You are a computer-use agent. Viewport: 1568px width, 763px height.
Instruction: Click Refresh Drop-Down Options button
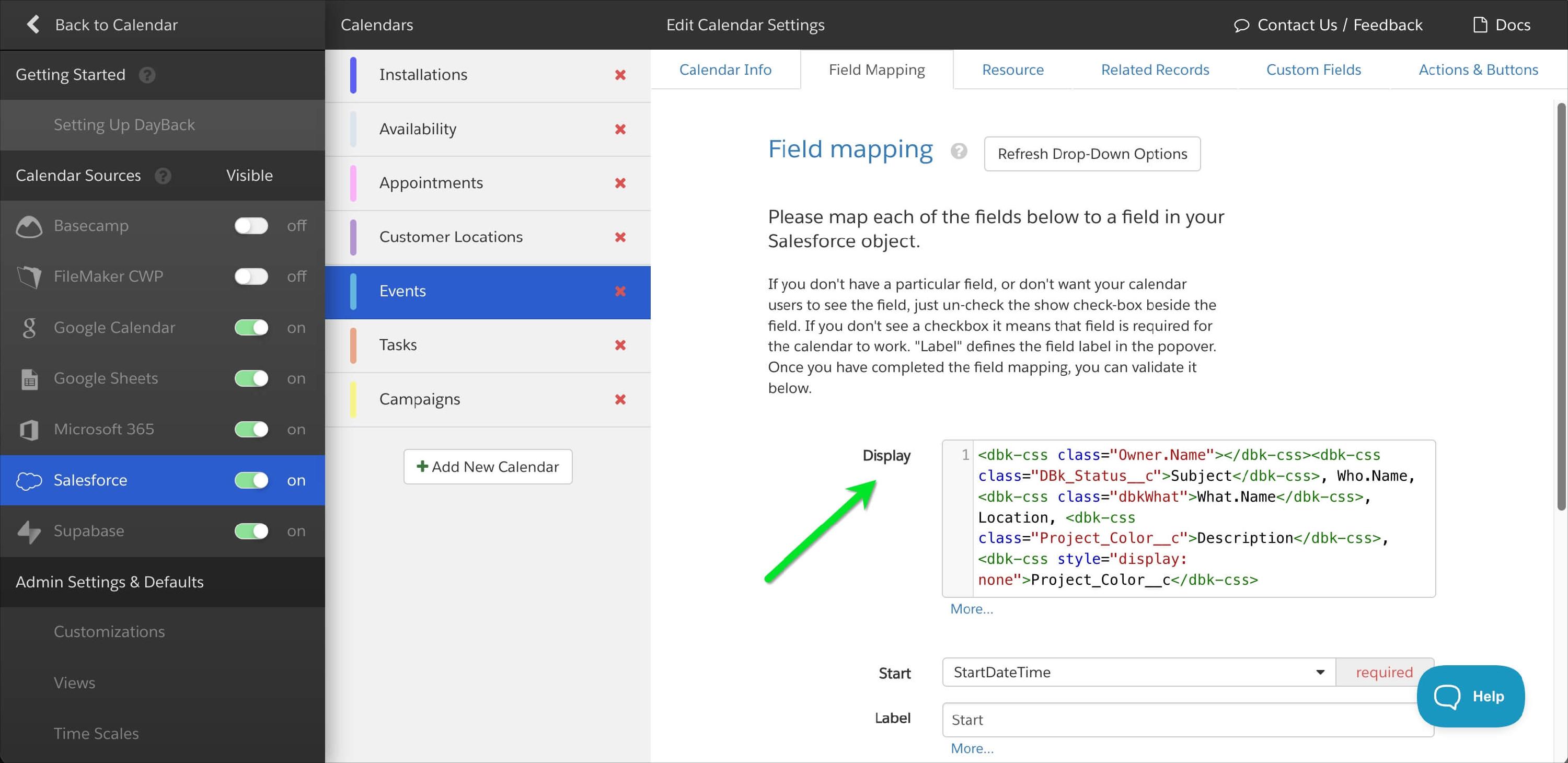[1092, 154]
